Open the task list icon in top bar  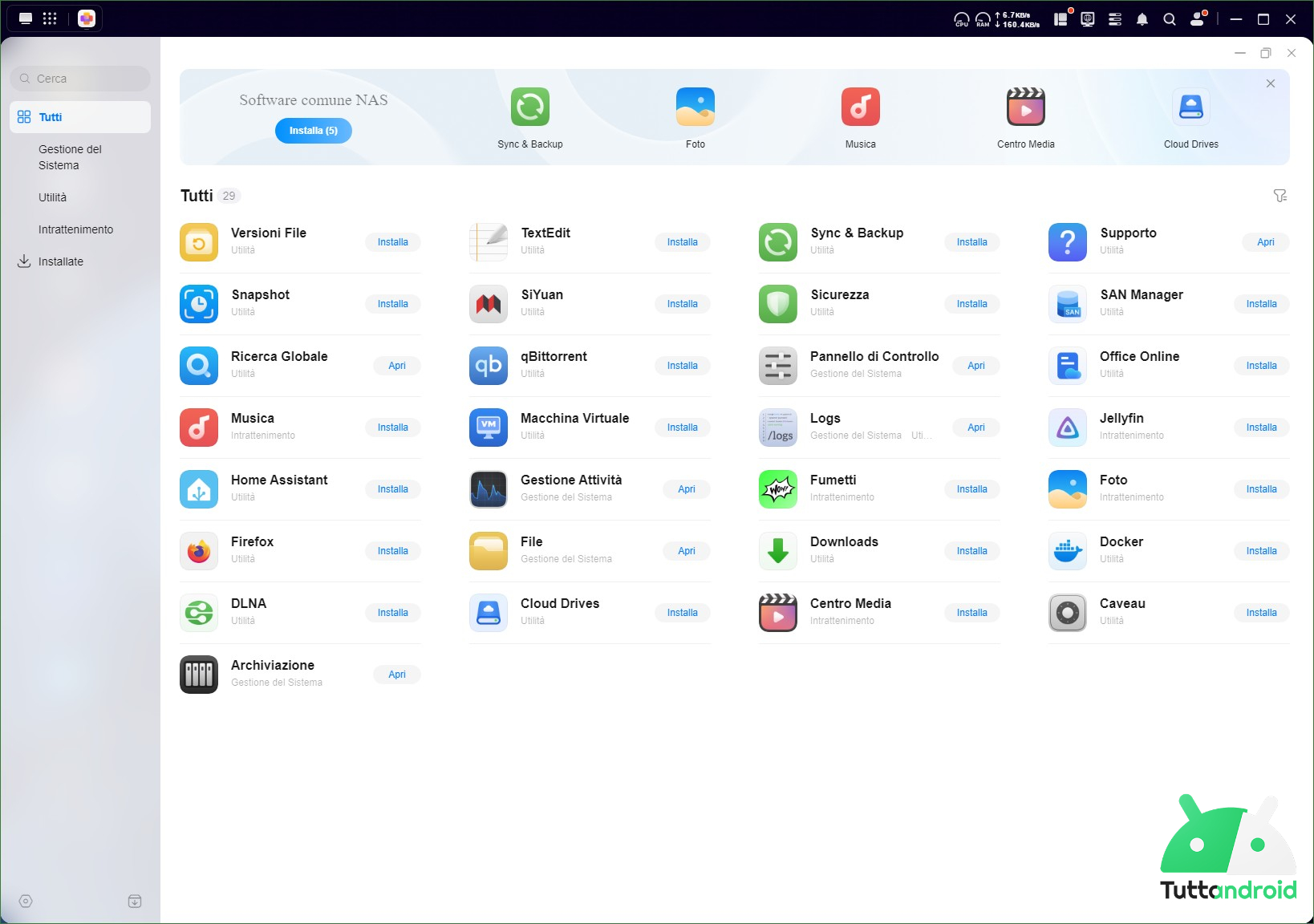click(x=1115, y=19)
